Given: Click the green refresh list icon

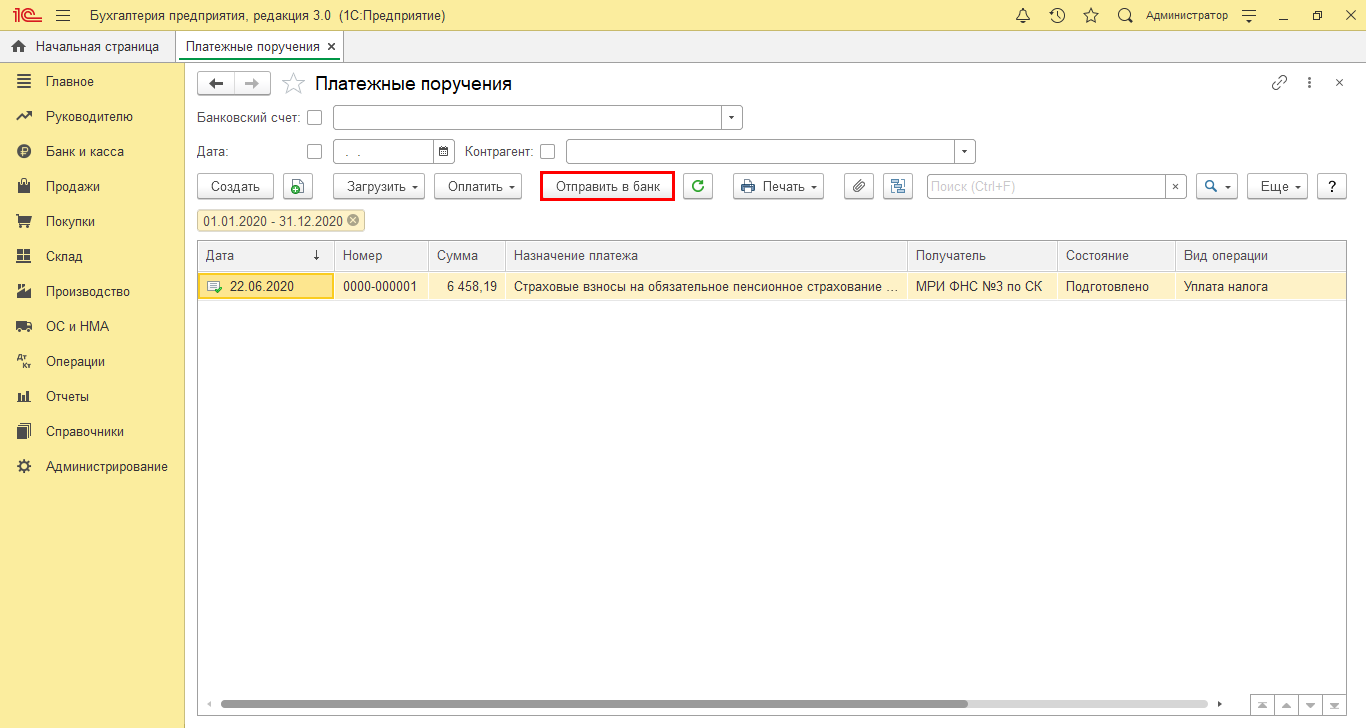Looking at the screenshot, I should (x=698, y=186).
